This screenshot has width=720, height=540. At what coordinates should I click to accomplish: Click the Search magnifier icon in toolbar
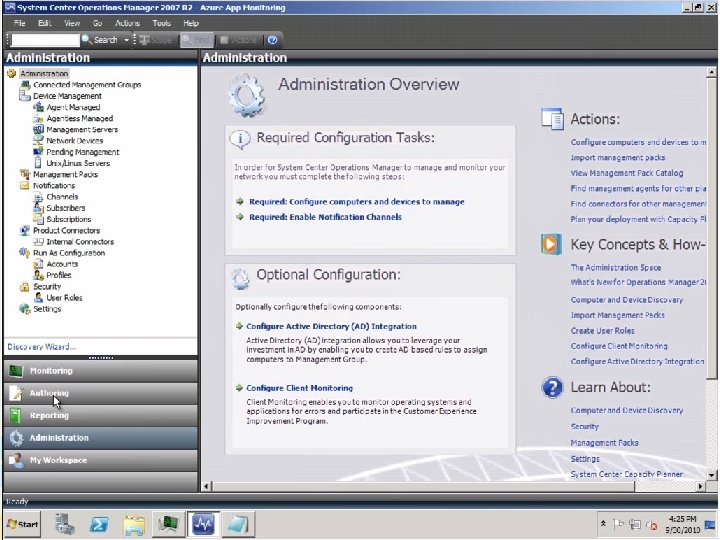pyautogui.click(x=86, y=40)
